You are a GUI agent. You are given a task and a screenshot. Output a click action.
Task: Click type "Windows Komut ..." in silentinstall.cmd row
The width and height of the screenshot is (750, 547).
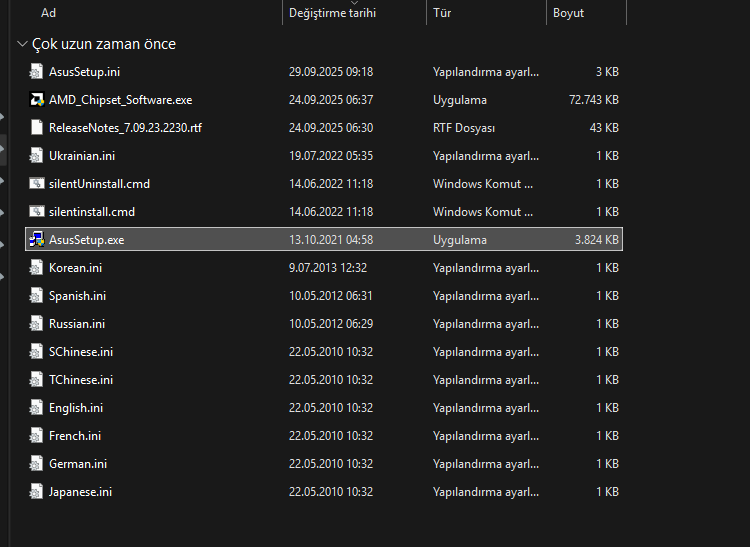click(x=483, y=212)
